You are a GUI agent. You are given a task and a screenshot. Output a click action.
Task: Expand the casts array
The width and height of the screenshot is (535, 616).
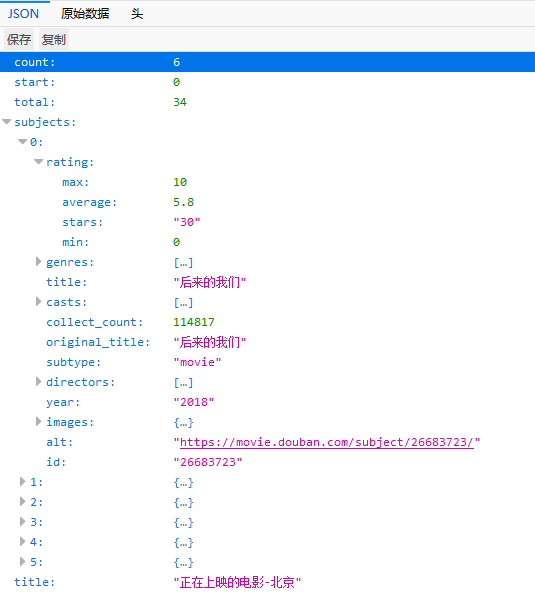coord(38,302)
